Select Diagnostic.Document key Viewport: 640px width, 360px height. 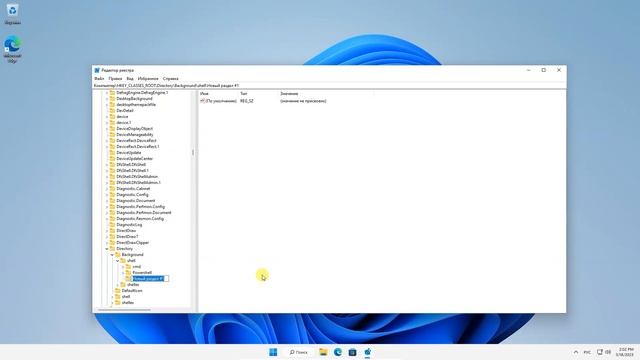tap(136, 200)
